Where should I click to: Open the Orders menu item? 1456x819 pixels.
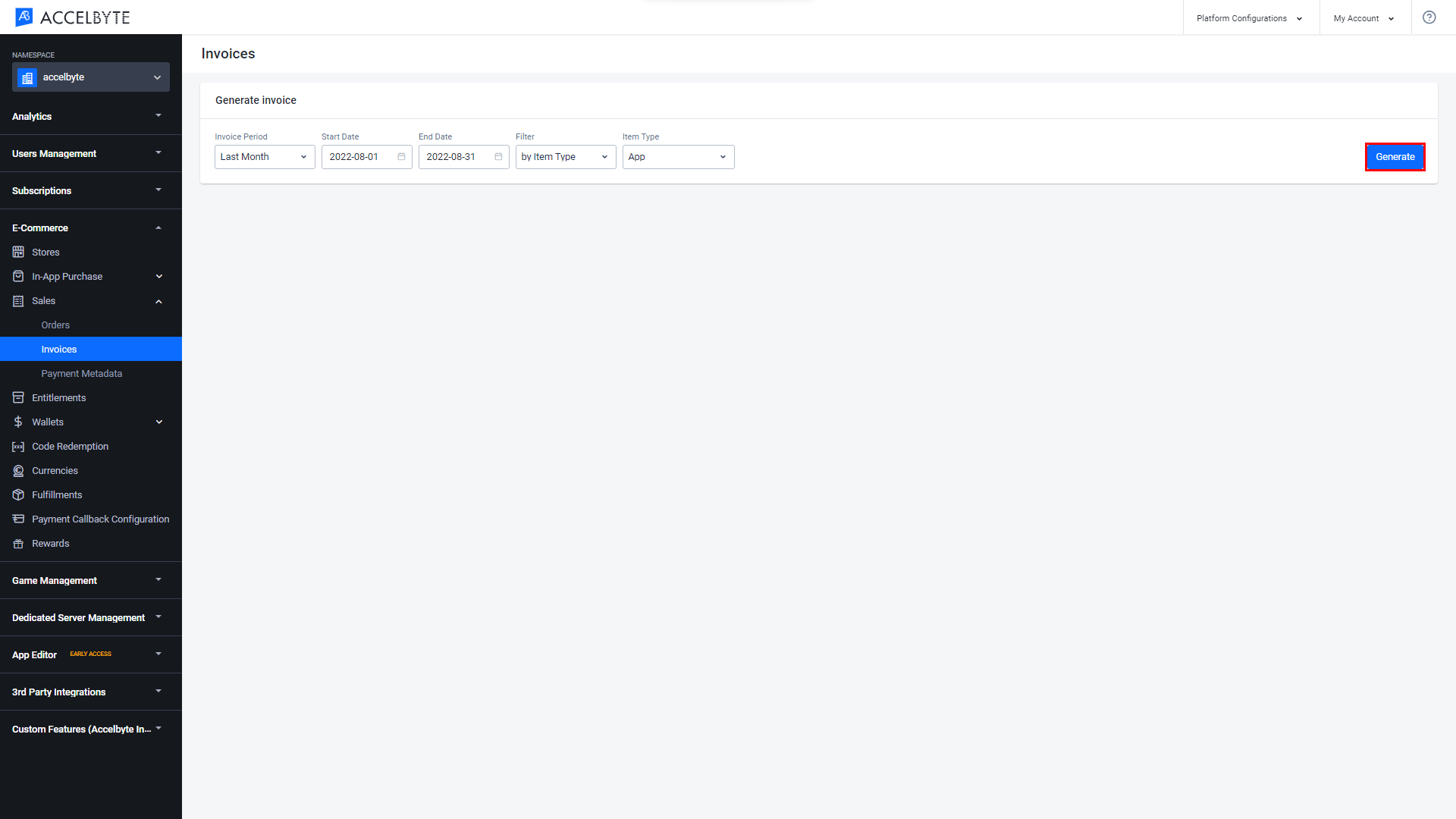55,324
